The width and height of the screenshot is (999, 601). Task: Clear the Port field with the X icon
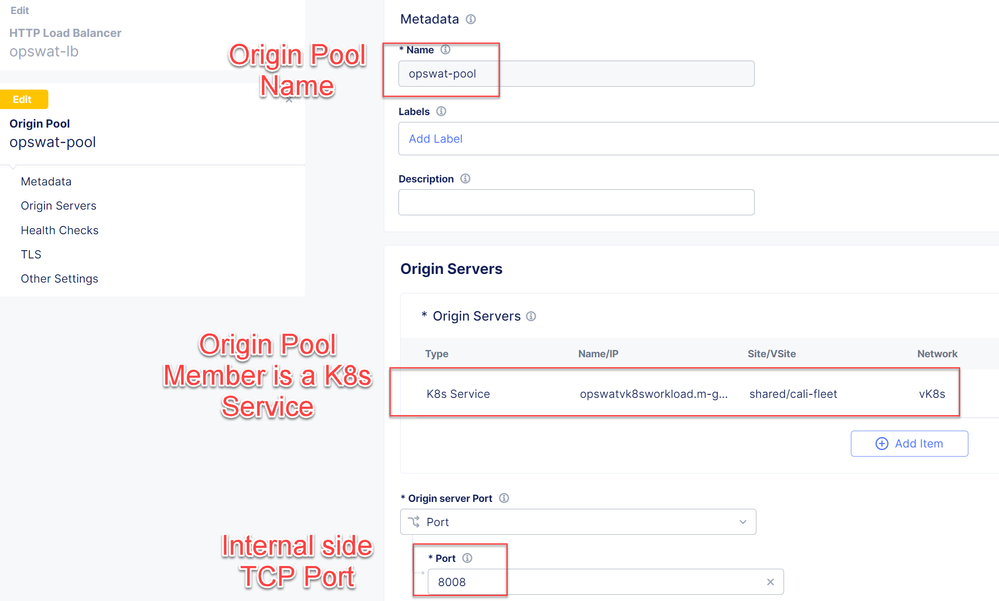(x=770, y=582)
